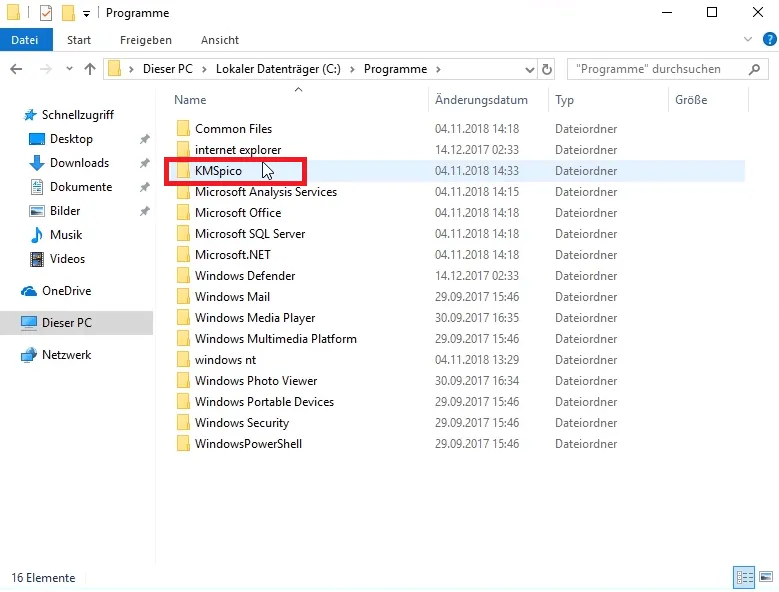Click the search magnifier icon
Viewport: 779px width, 592px height.
click(754, 69)
